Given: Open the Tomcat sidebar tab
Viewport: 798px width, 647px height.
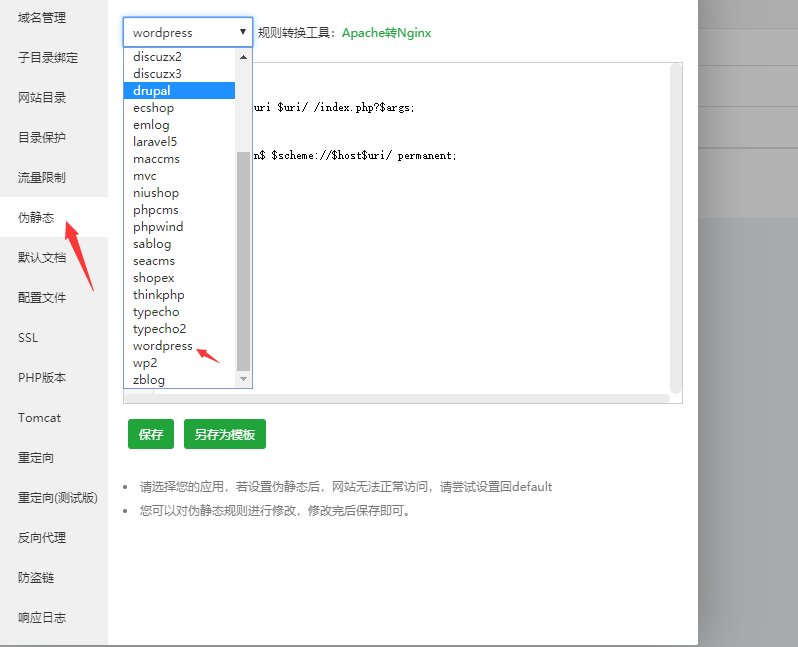Looking at the screenshot, I should [53, 417].
